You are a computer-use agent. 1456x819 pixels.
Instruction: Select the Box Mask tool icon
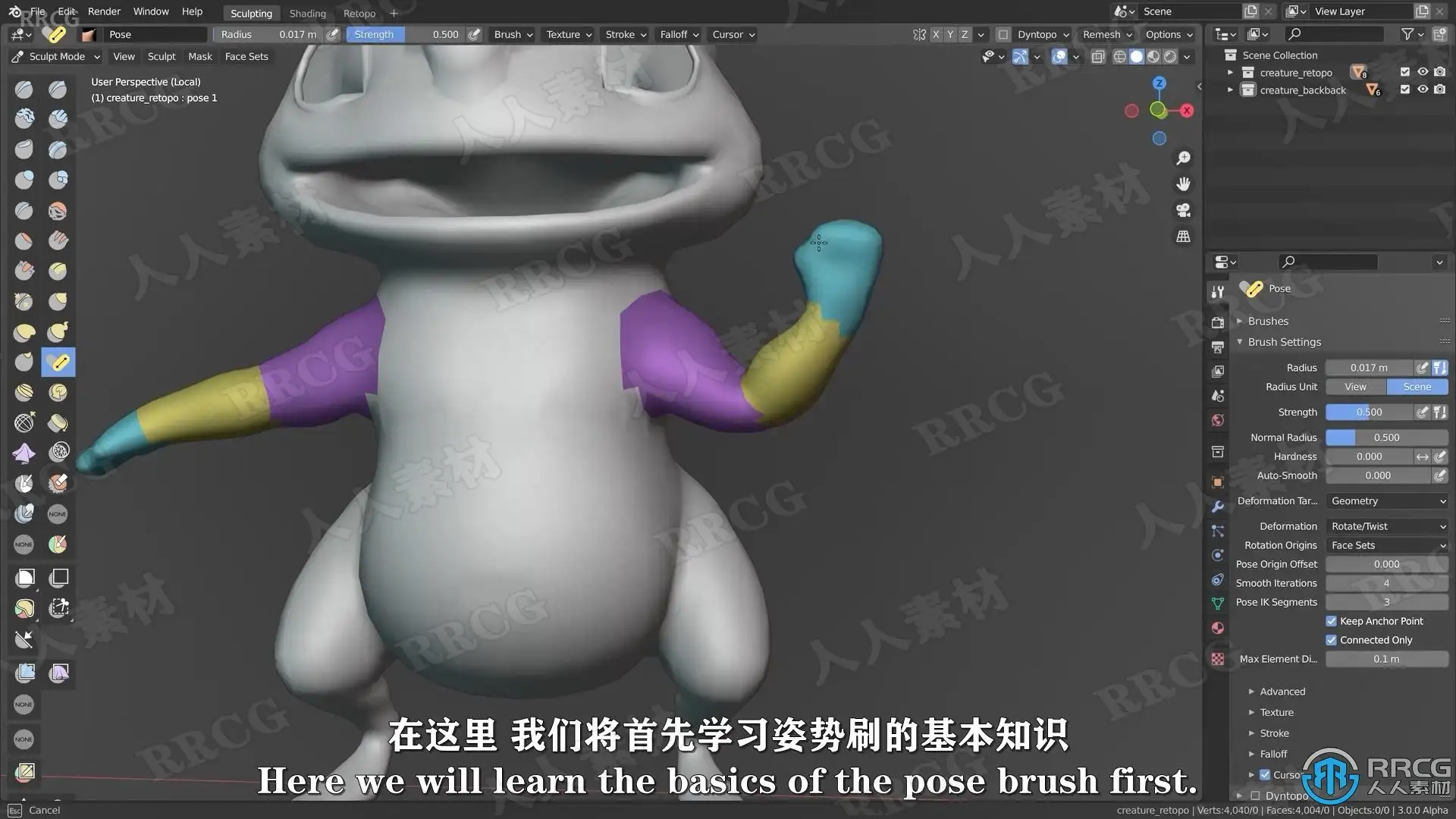[x=25, y=578]
